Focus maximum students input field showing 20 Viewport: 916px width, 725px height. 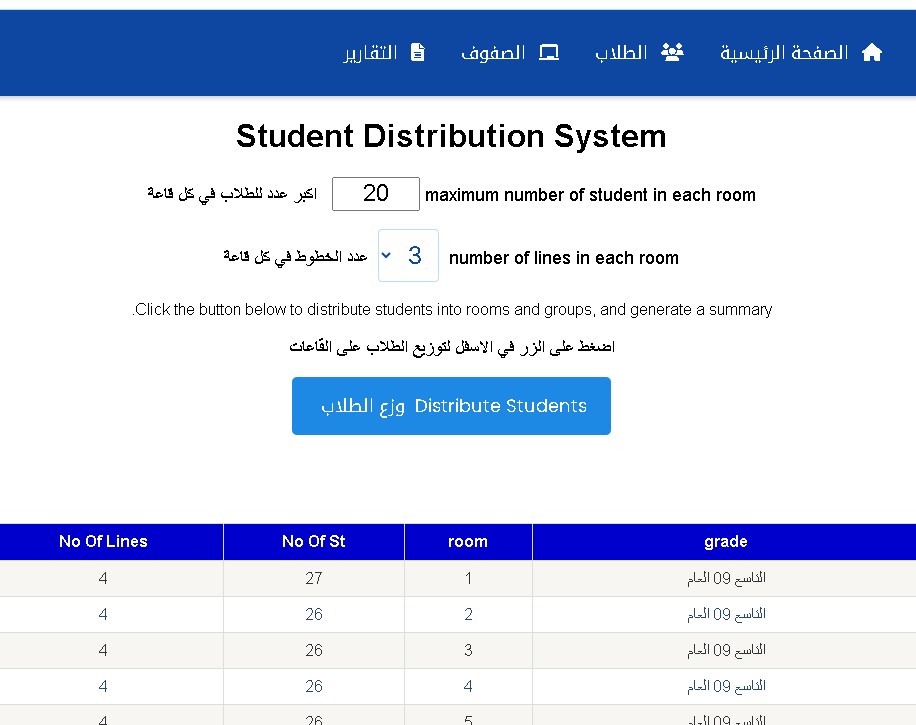click(x=375, y=194)
